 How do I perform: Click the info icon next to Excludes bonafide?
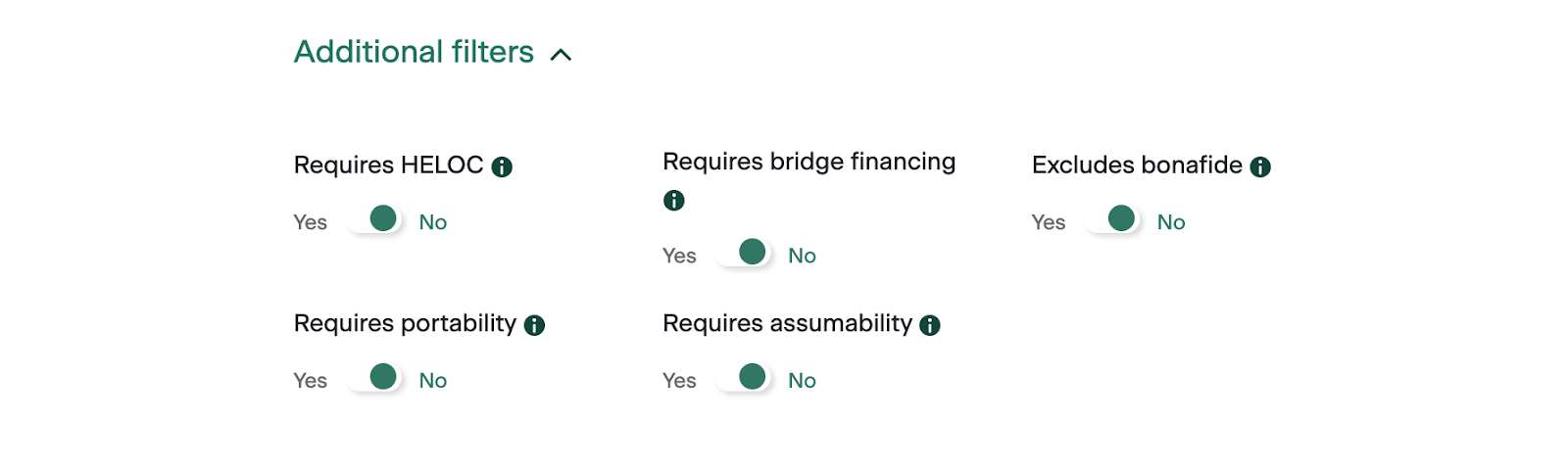pos(1260,166)
